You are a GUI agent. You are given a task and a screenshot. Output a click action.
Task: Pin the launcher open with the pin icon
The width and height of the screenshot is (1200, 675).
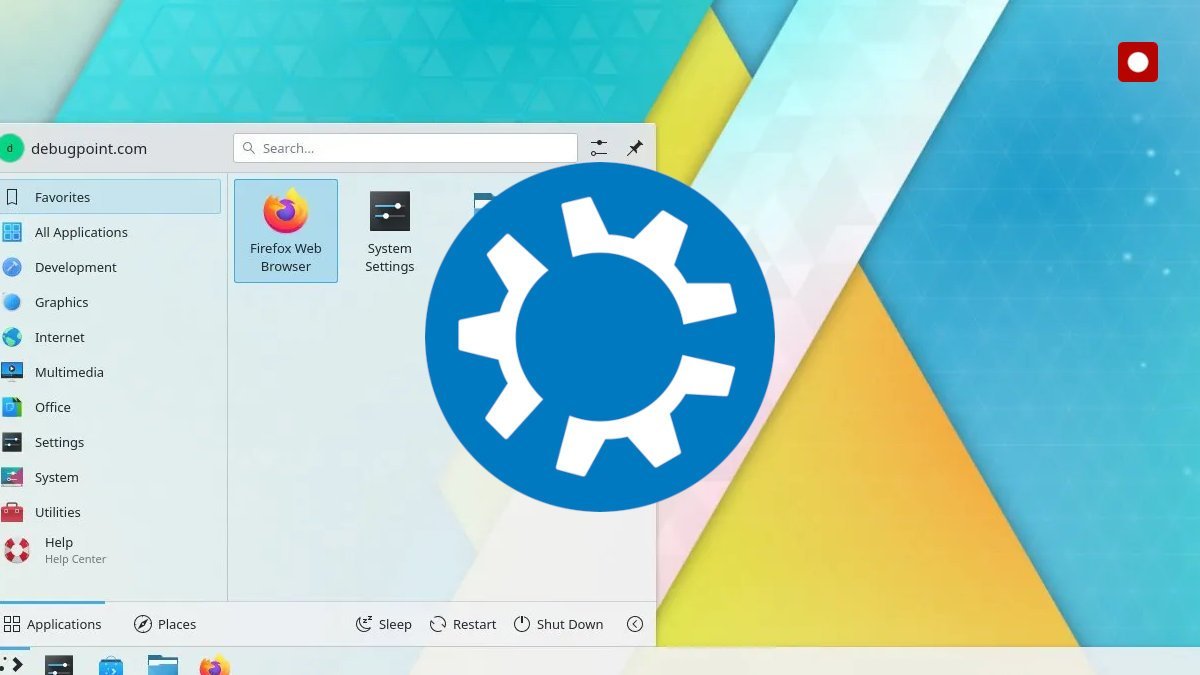click(x=635, y=147)
